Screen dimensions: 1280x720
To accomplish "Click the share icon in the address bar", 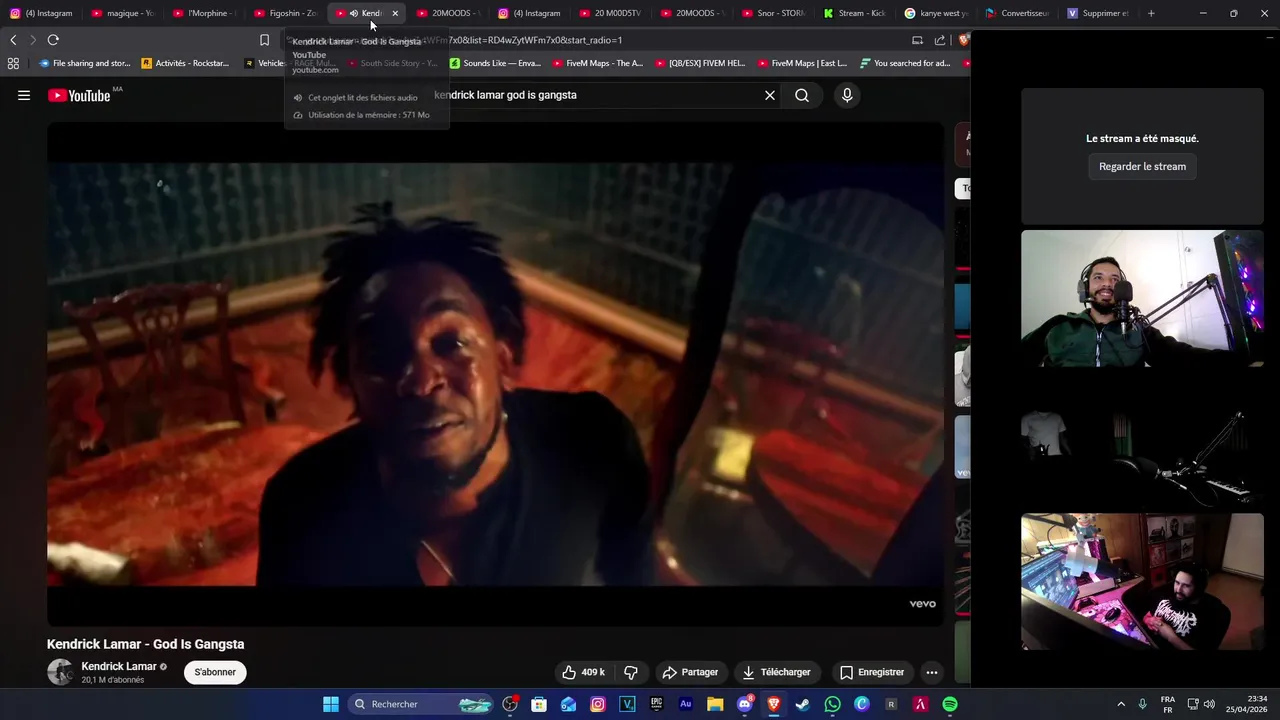I will [x=940, y=40].
